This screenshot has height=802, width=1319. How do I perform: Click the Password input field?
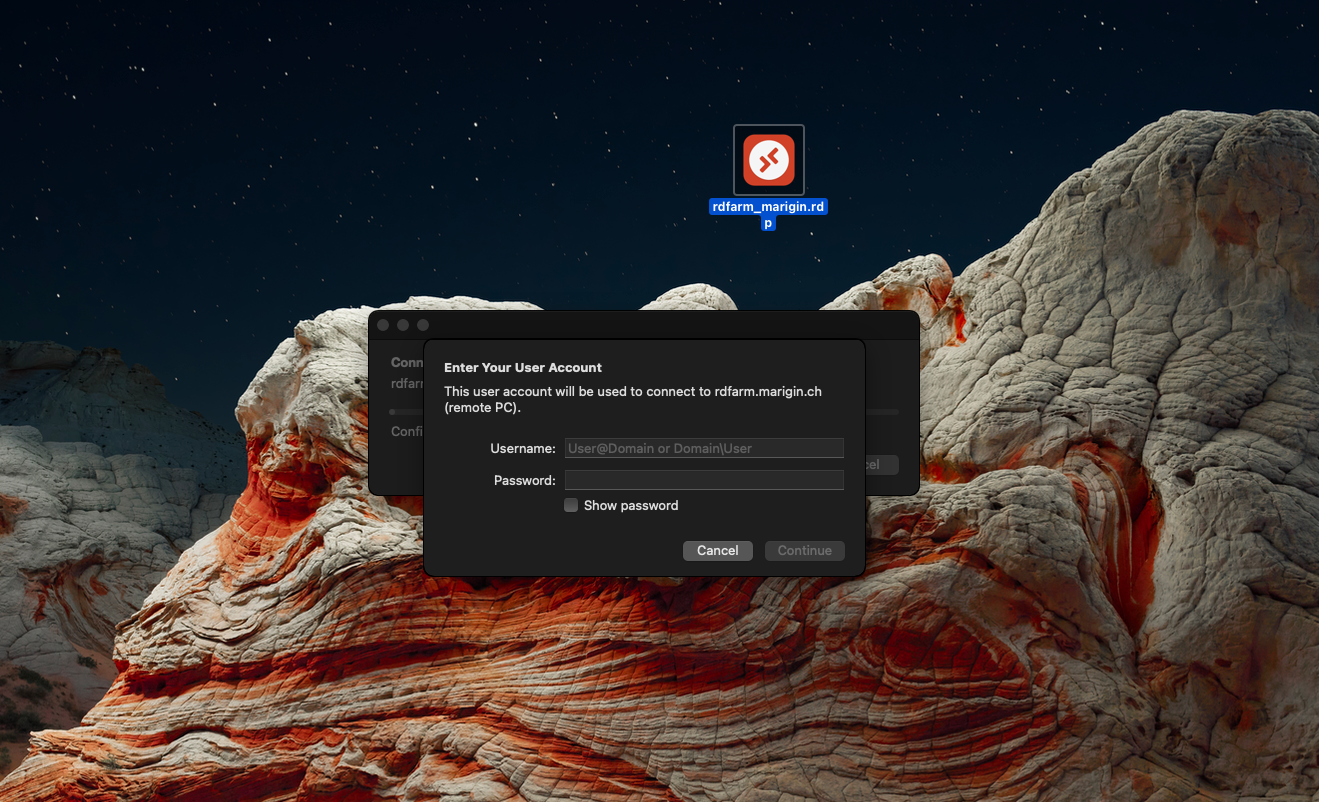(703, 479)
